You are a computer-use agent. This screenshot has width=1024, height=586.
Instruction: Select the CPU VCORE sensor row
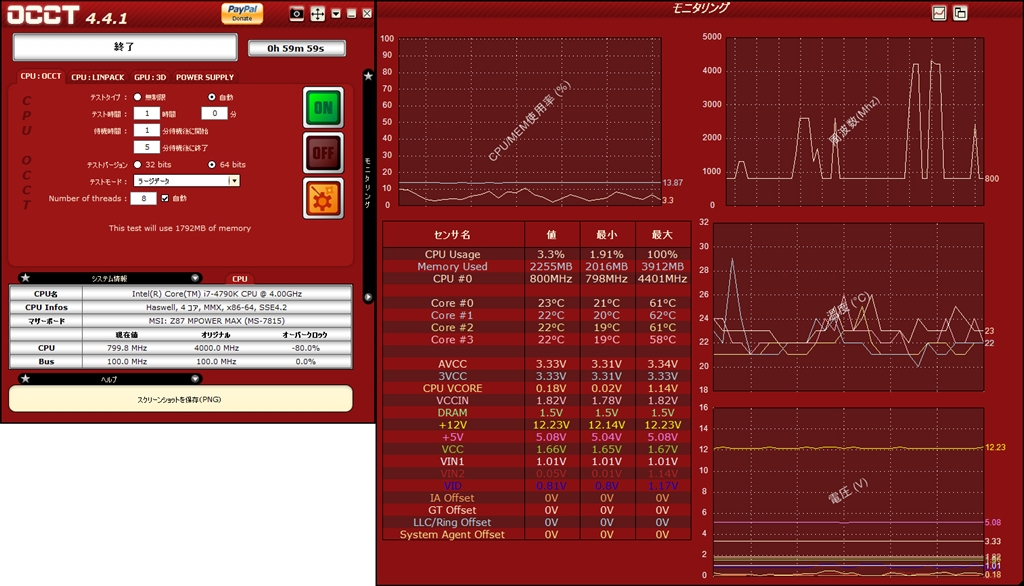(x=536, y=388)
